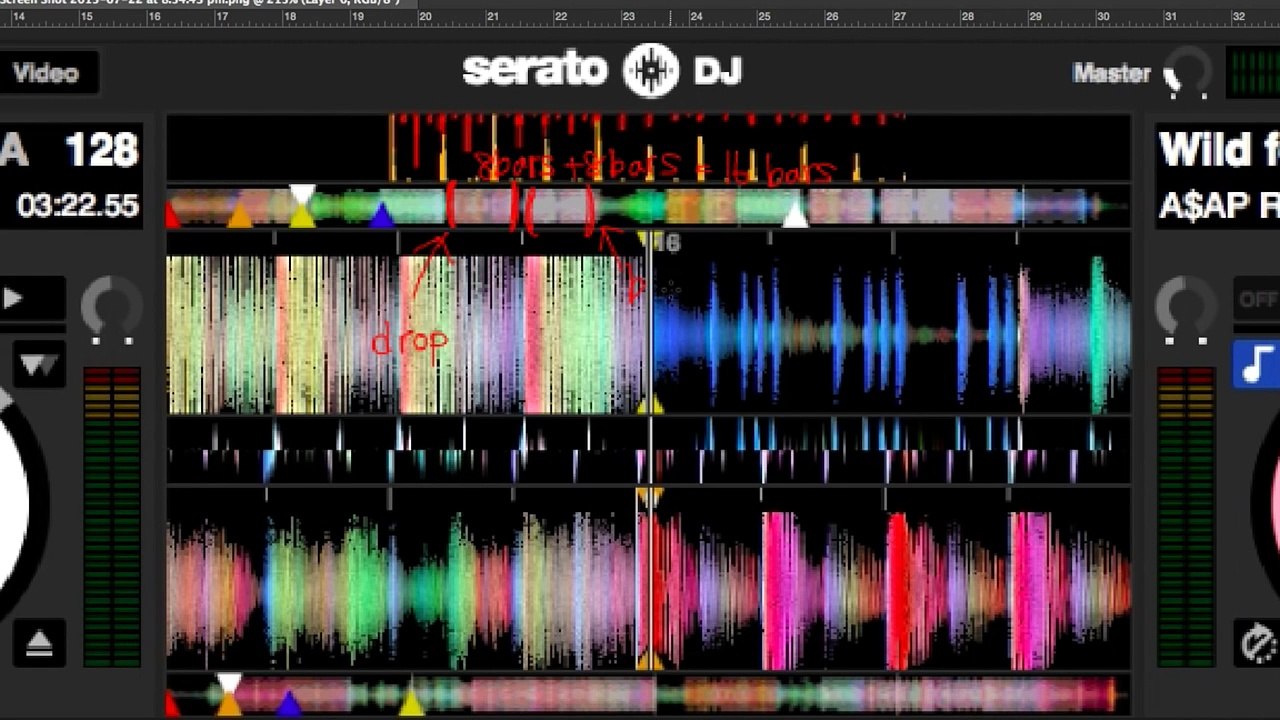This screenshot has height=720, width=1280.
Task: Click the Wild f... track title
Action: point(1219,151)
